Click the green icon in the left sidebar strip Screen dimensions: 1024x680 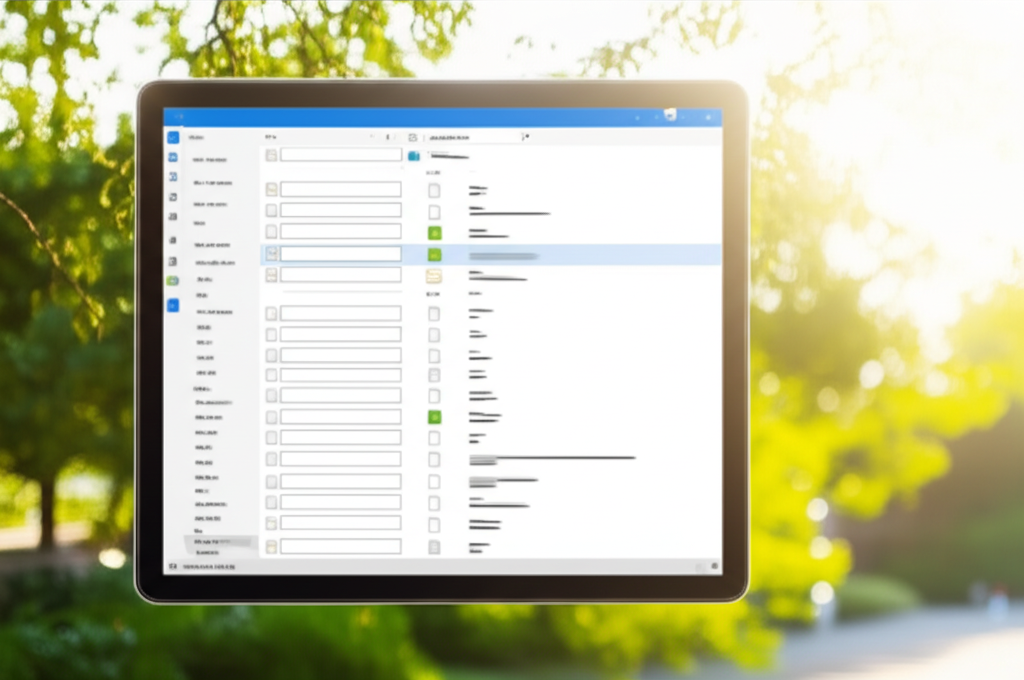click(x=172, y=282)
